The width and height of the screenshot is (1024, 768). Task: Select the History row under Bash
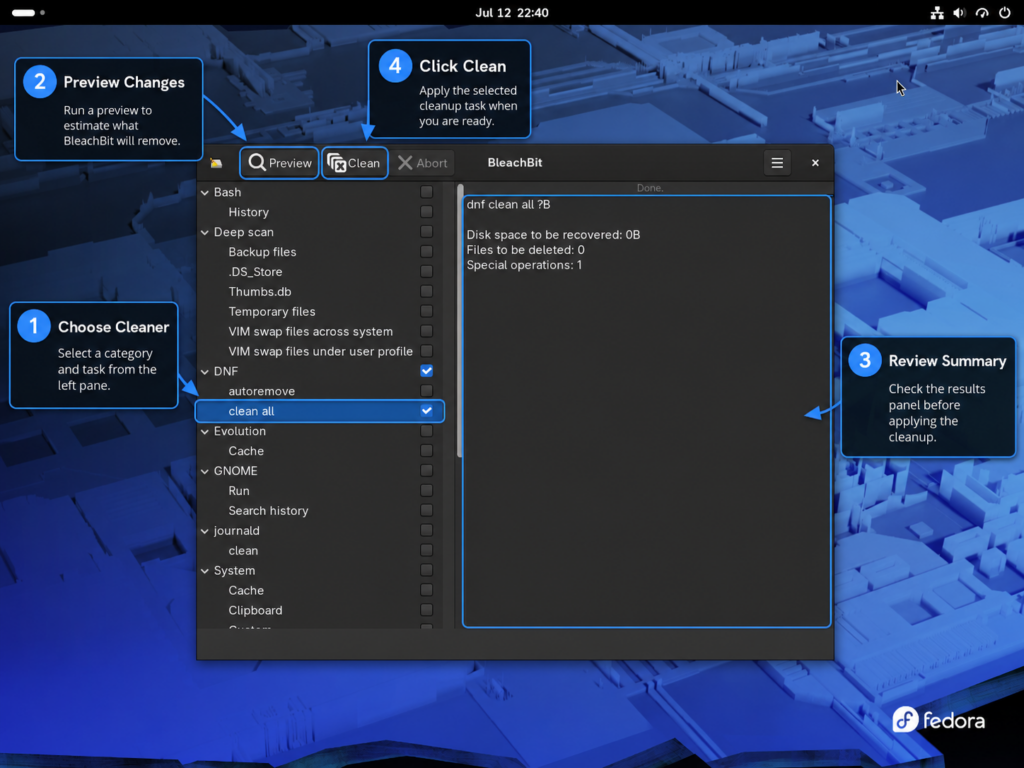click(x=319, y=212)
